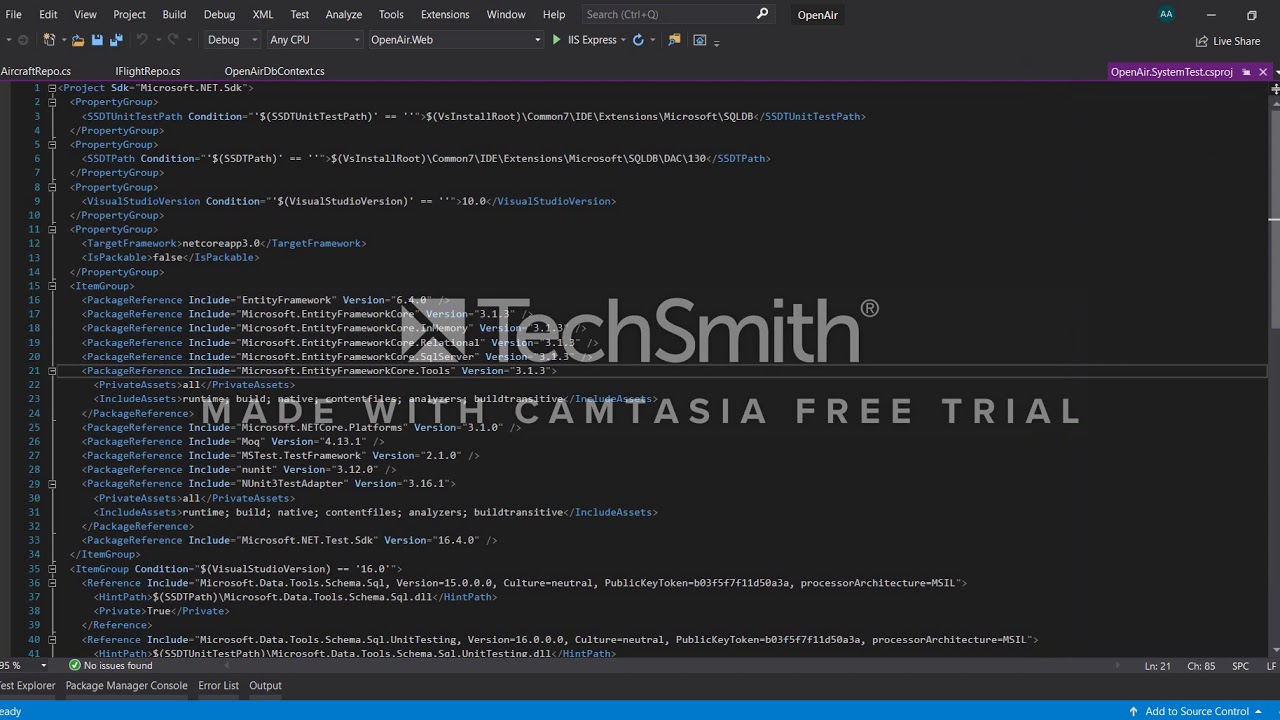Click Add to Source Control
This screenshot has height=720, width=1280.
coord(1197,711)
